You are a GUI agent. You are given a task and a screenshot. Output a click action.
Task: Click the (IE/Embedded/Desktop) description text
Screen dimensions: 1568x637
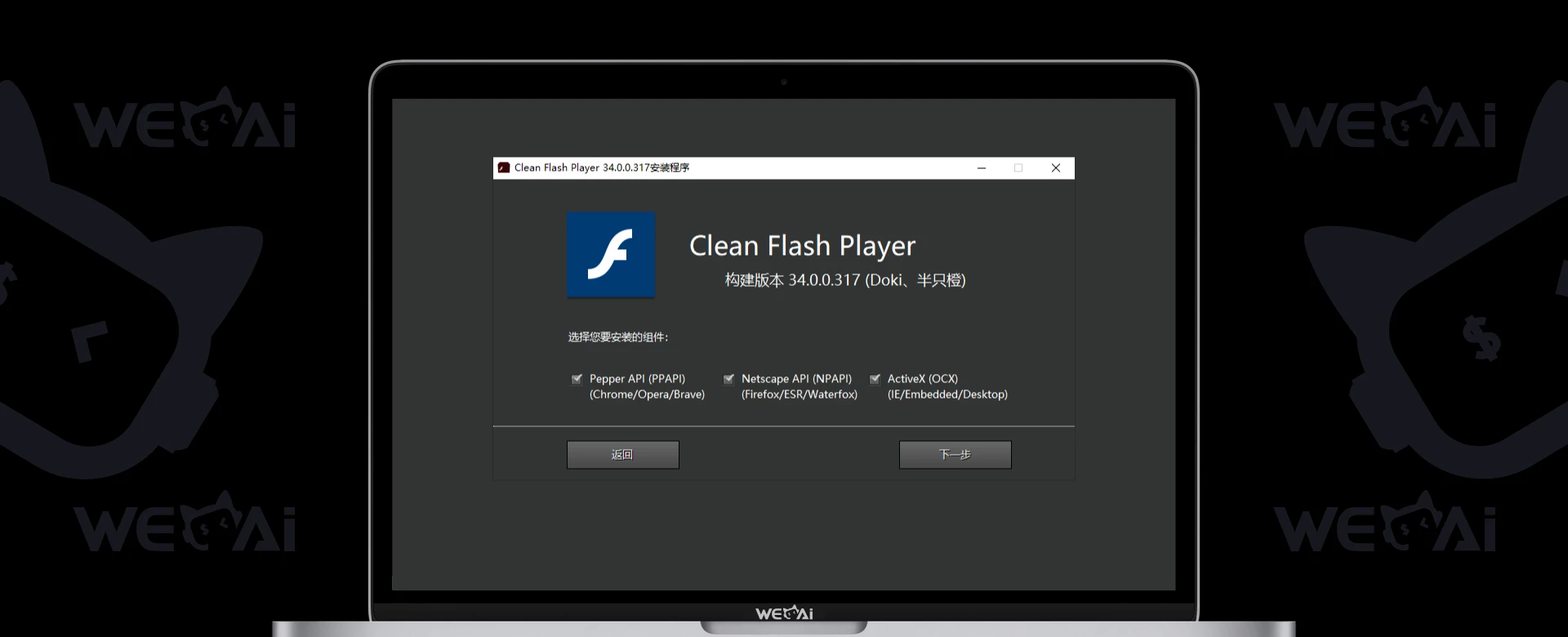pyautogui.click(x=947, y=394)
